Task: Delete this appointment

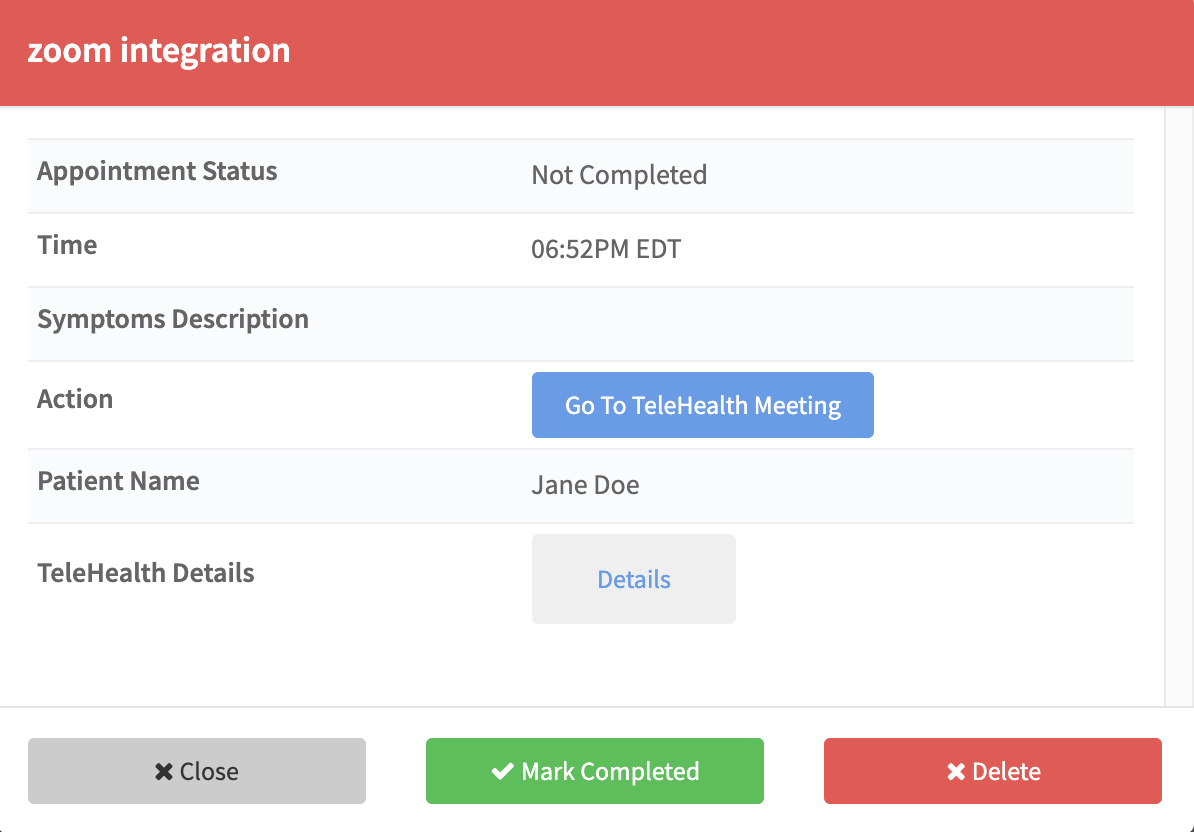Action: pos(993,771)
